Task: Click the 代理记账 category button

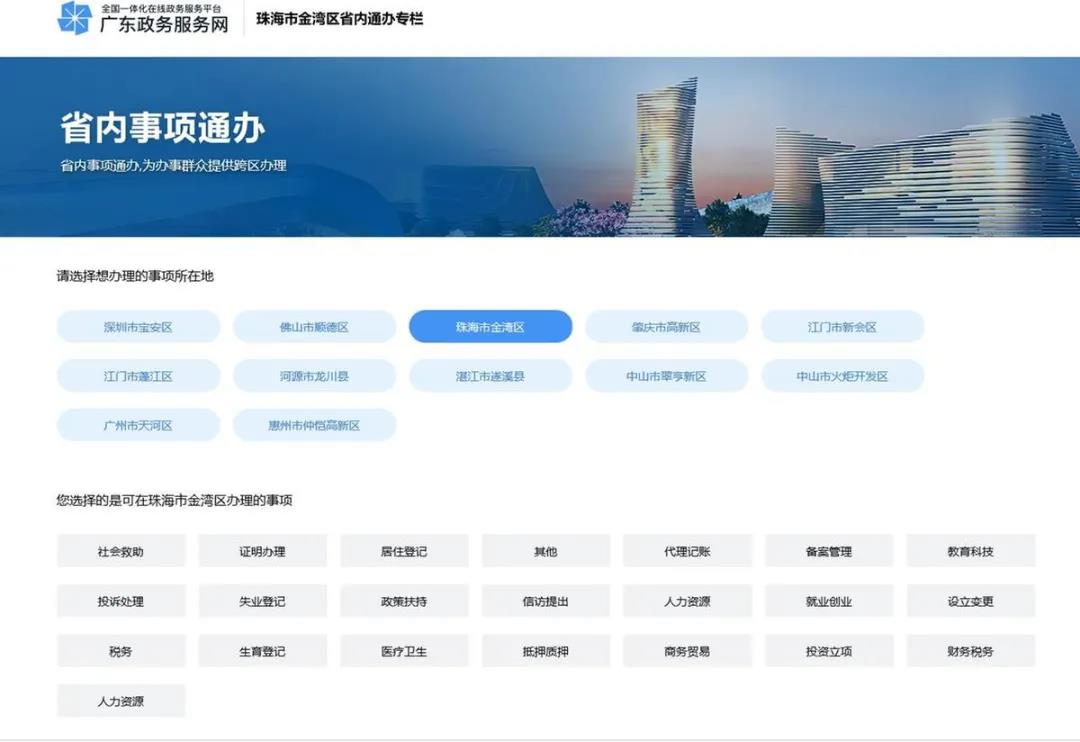Action: (x=687, y=551)
